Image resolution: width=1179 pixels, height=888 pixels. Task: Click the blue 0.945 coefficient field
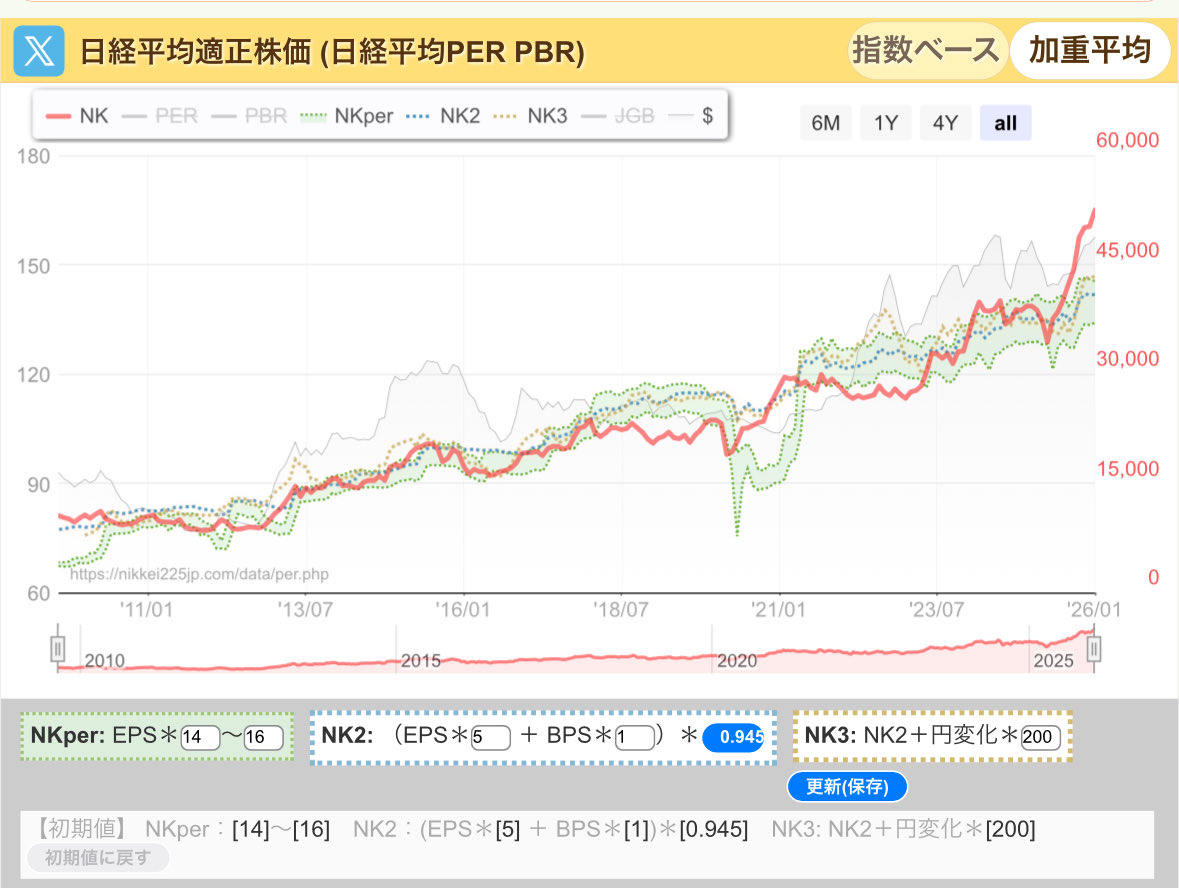click(x=733, y=737)
